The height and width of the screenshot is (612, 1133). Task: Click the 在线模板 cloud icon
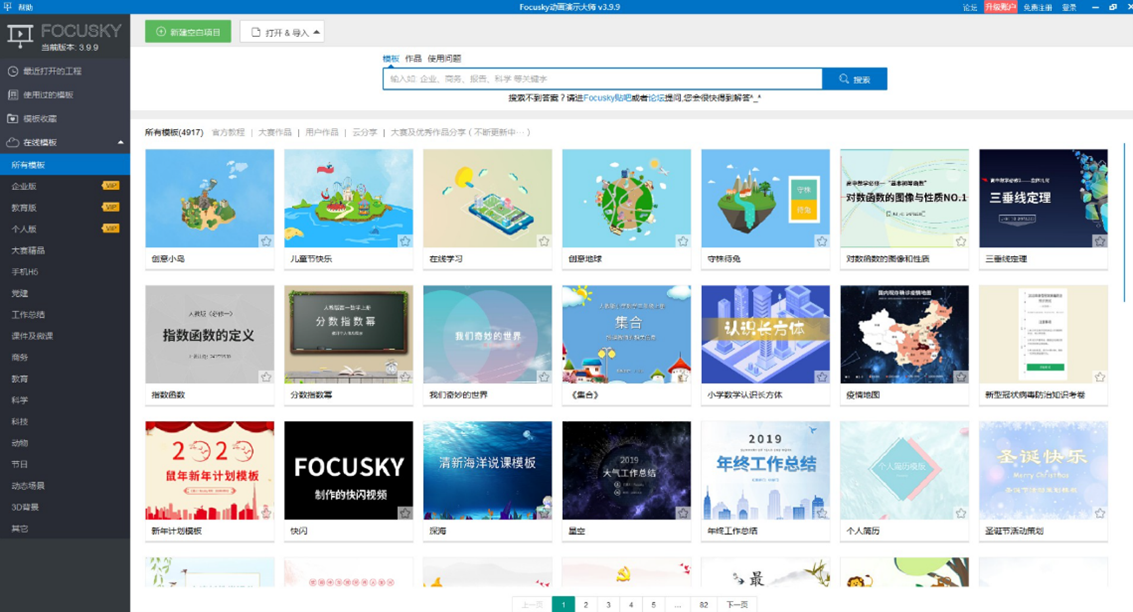[11, 141]
